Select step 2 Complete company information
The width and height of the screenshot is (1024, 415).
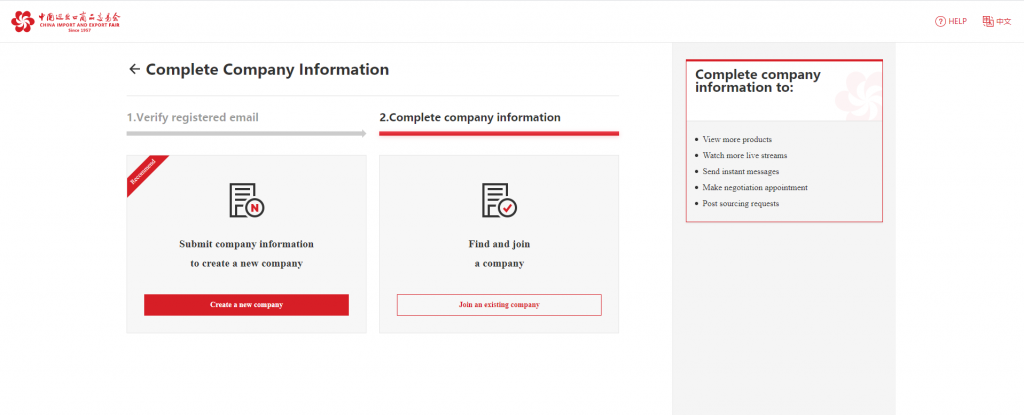(470, 118)
